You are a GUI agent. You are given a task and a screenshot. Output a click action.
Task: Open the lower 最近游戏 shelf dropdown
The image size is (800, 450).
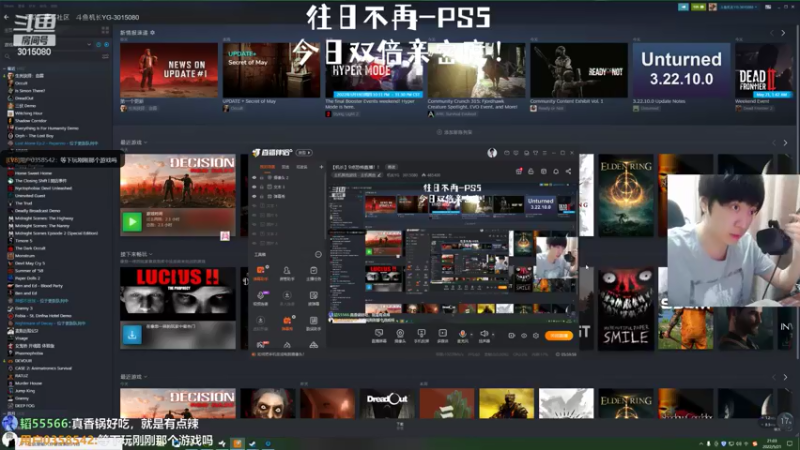pos(145,377)
